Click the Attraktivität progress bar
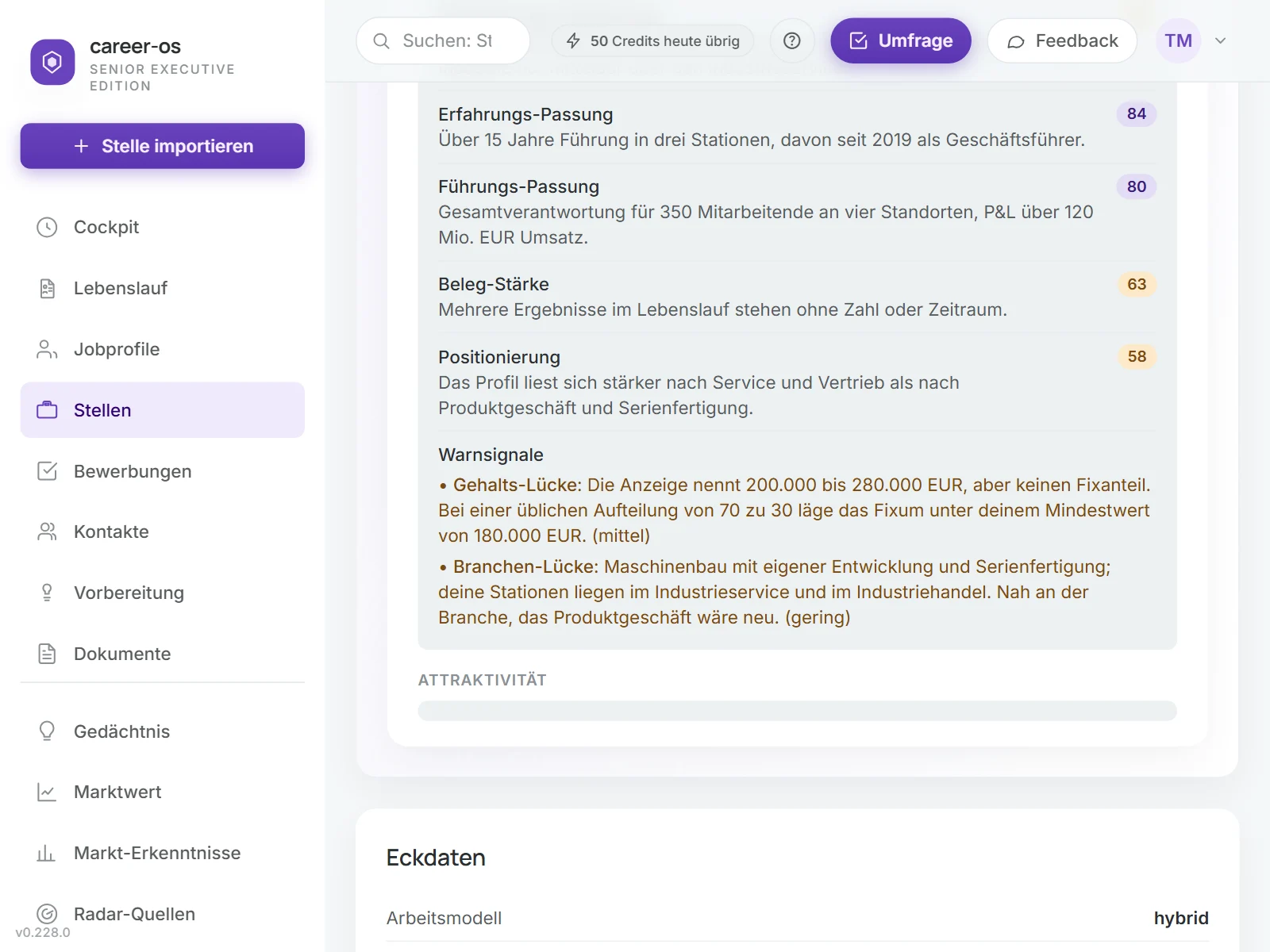 (x=797, y=711)
